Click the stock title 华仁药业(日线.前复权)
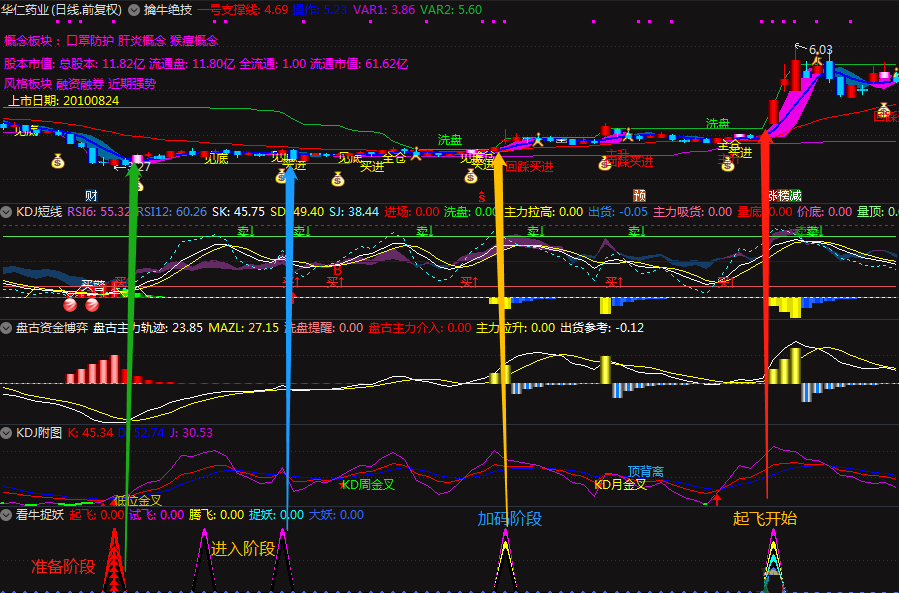 pos(62,10)
